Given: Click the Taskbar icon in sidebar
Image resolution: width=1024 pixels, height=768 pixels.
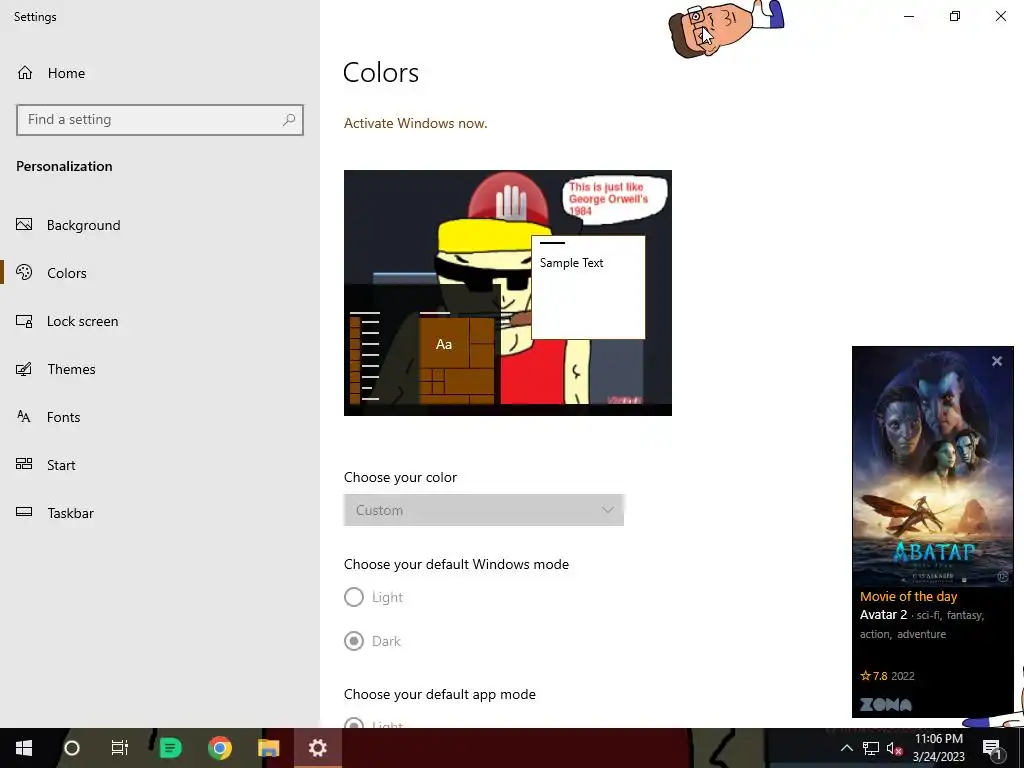Looking at the screenshot, I should pyautogui.click(x=24, y=512).
